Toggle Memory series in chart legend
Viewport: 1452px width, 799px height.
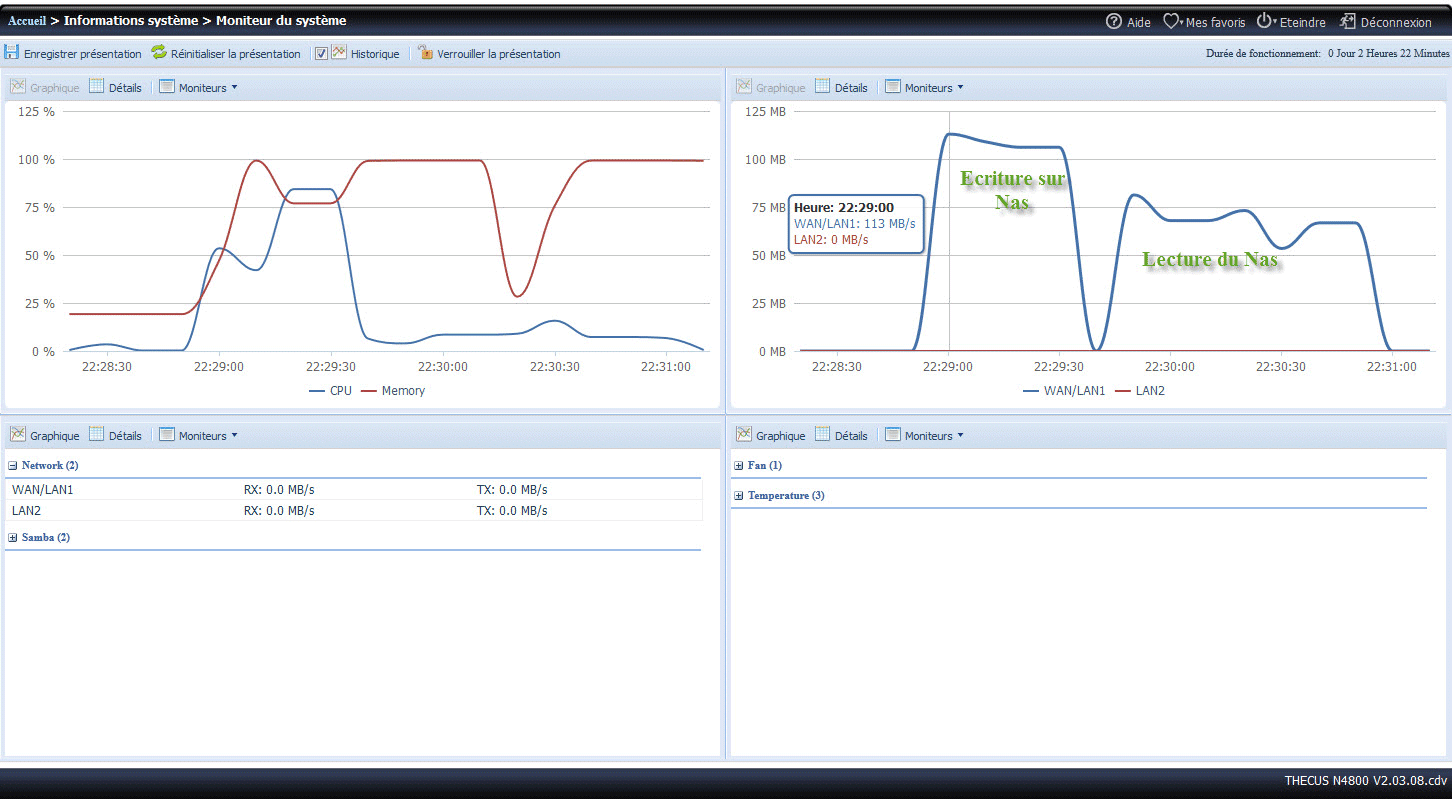click(x=392, y=391)
